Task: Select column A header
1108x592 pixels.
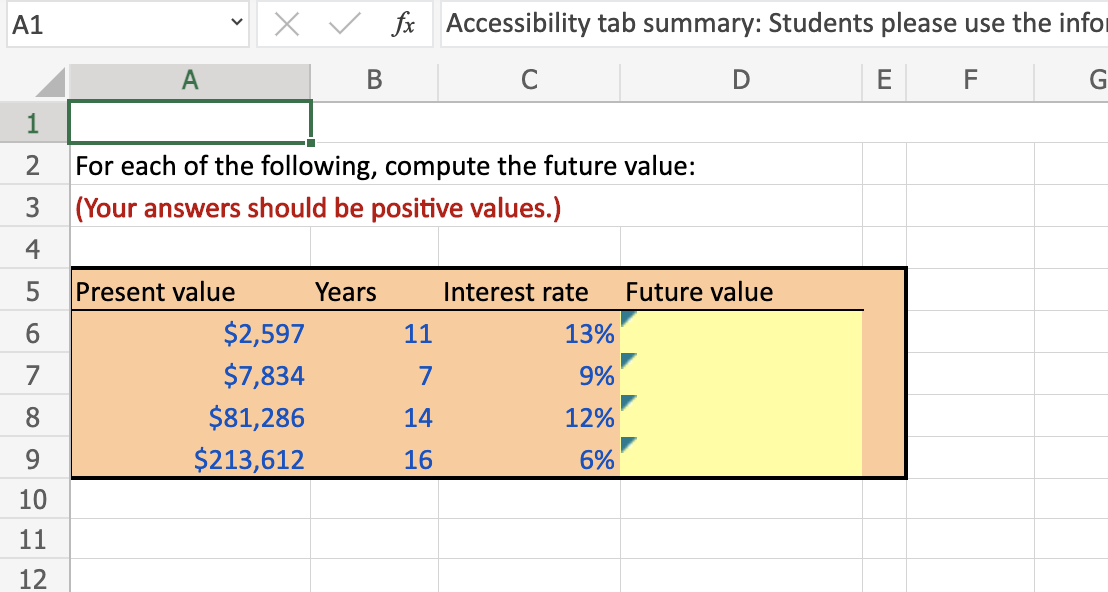Action: pyautogui.click(x=190, y=81)
